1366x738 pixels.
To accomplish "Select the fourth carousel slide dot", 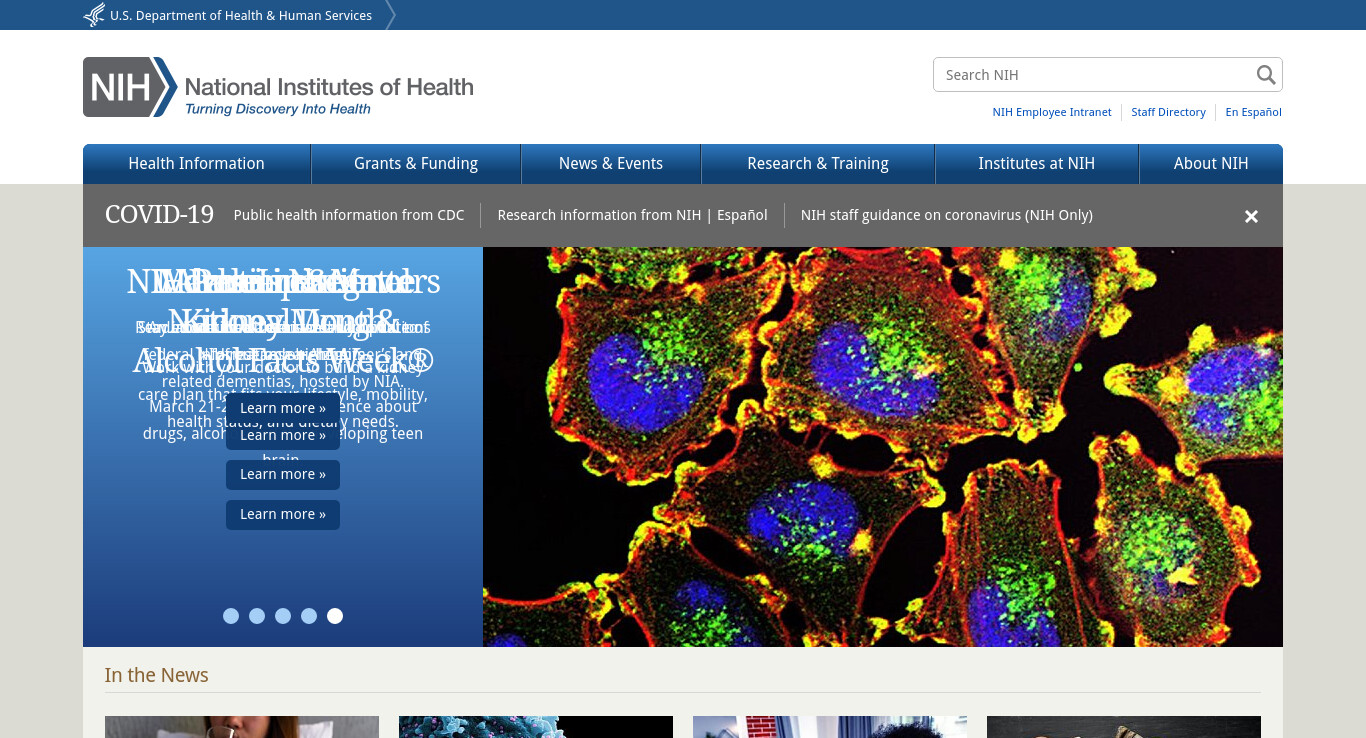I will [309, 616].
